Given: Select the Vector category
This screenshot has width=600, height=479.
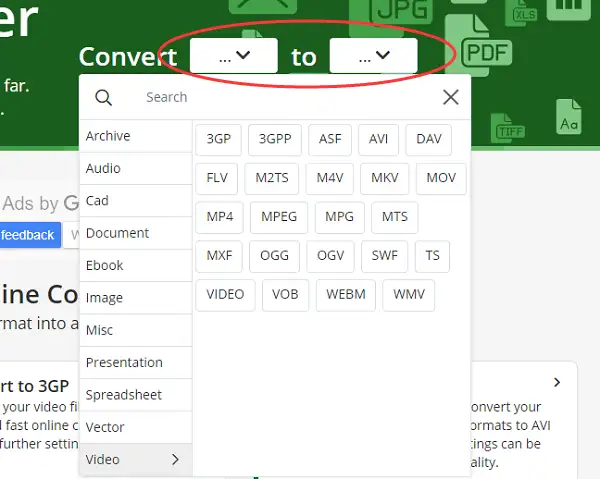Looking at the screenshot, I should pyautogui.click(x=136, y=427).
